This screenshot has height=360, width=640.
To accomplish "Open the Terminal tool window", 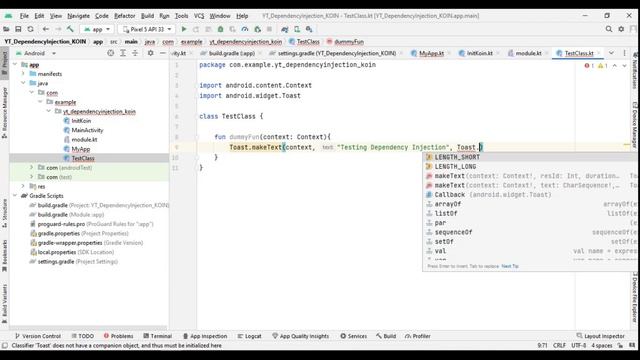I will pyautogui.click(x=158, y=336).
